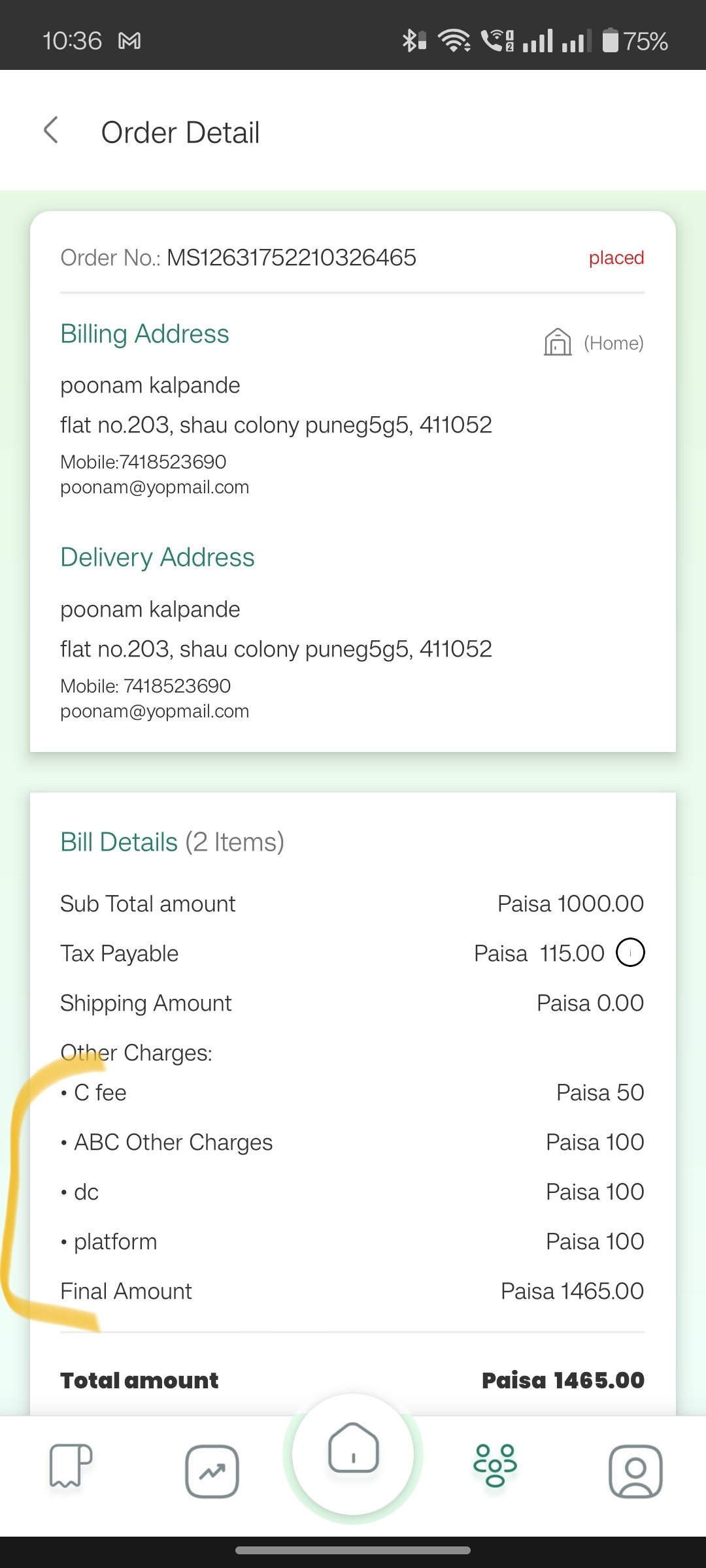Tap the Wi-Fi status icon
The width and height of the screenshot is (706, 1568).
454,41
